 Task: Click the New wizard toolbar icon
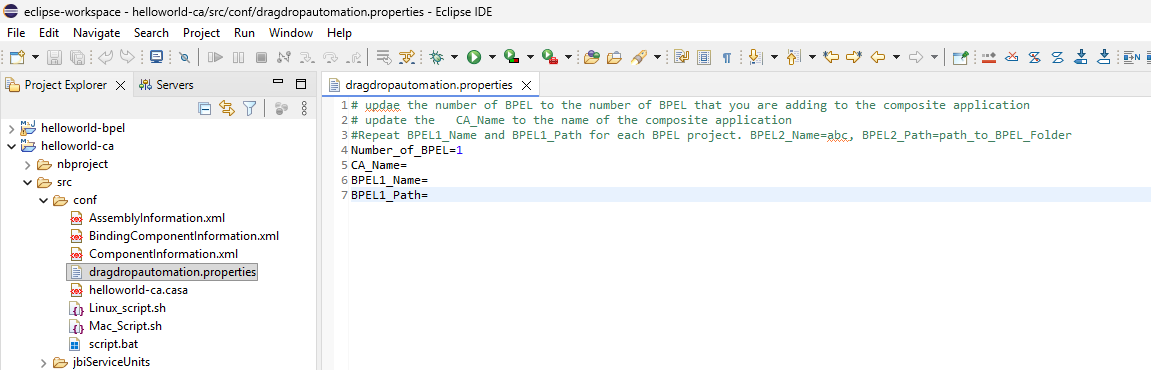pyautogui.click(x=16, y=57)
